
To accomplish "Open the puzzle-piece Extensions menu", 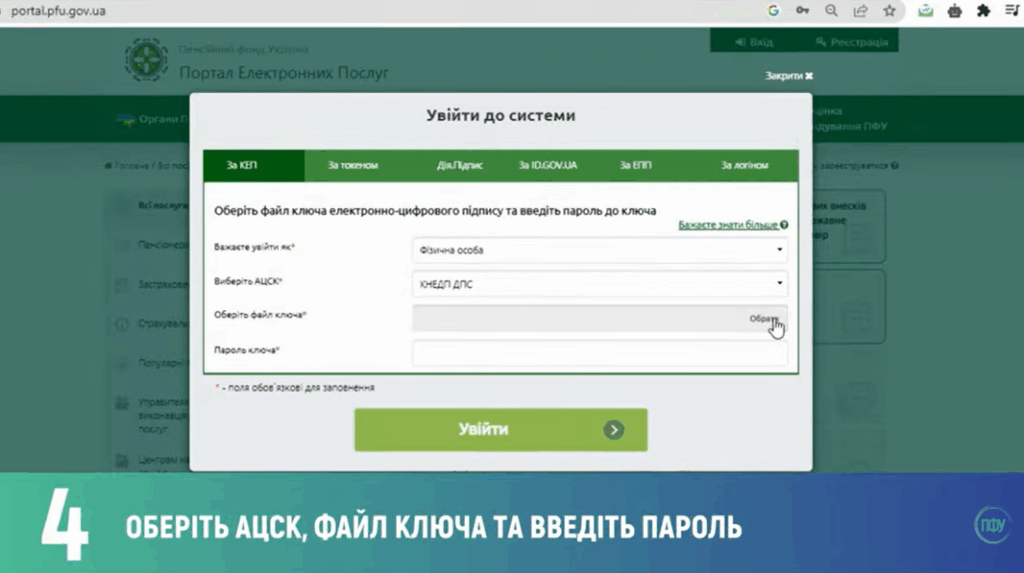I will [984, 11].
